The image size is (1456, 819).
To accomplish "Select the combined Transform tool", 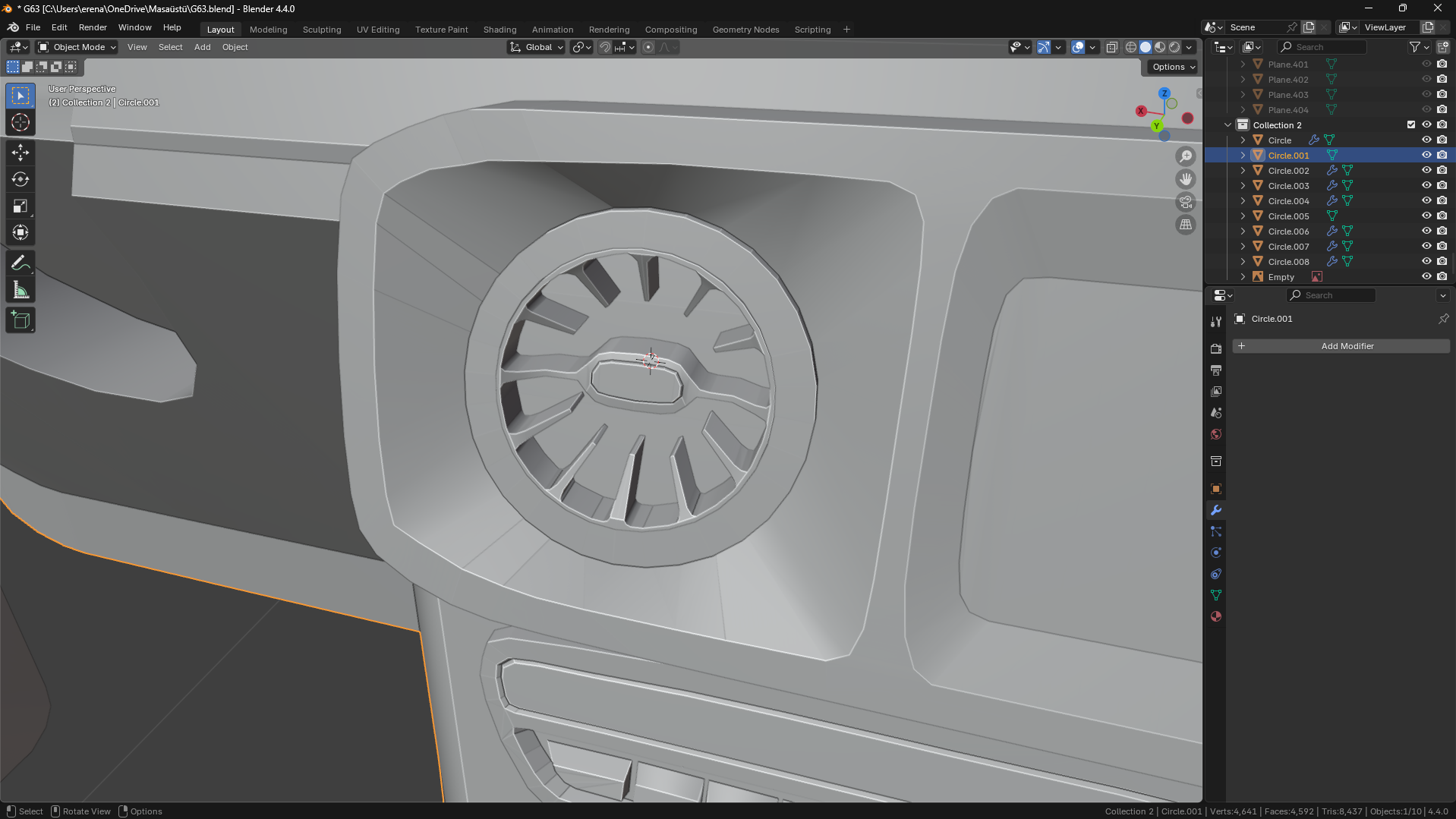I will [20, 233].
